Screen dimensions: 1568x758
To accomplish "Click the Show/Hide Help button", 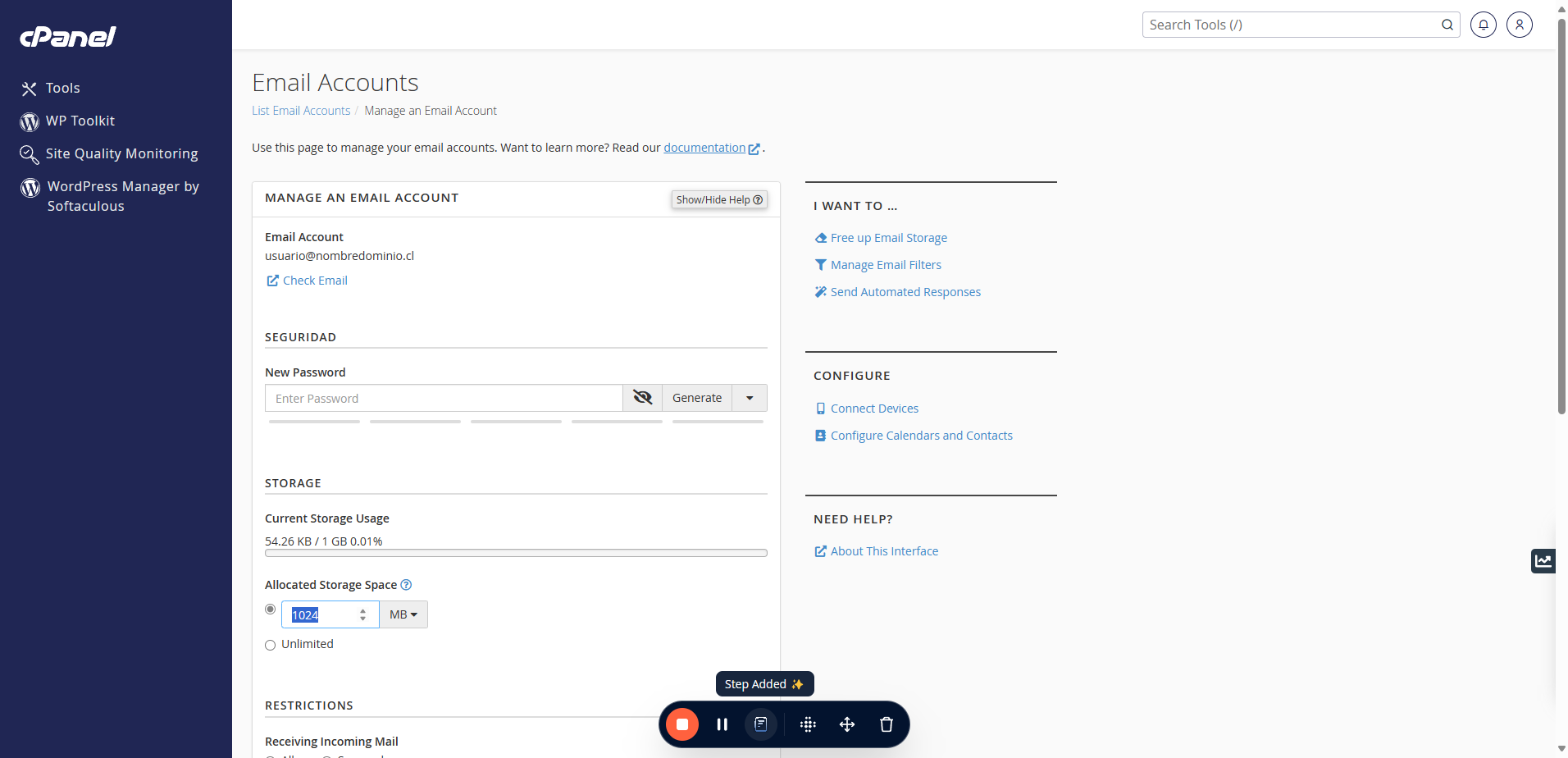I will click(x=719, y=199).
